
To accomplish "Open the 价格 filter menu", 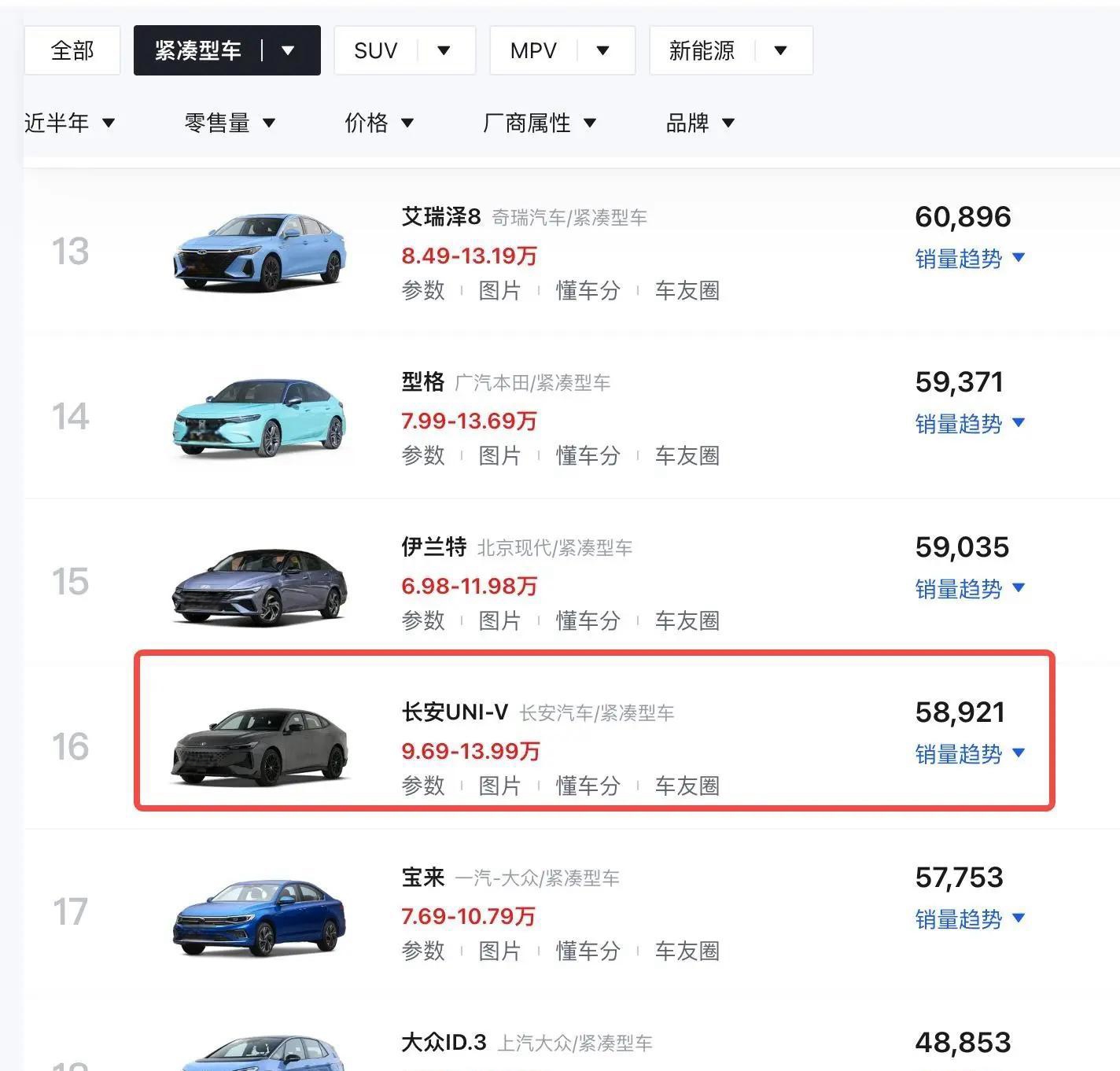I will [x=378, y=123].
